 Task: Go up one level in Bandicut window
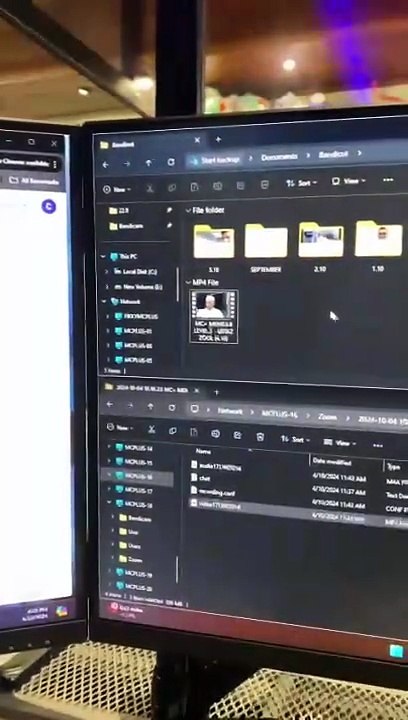[x=148, y=163]
